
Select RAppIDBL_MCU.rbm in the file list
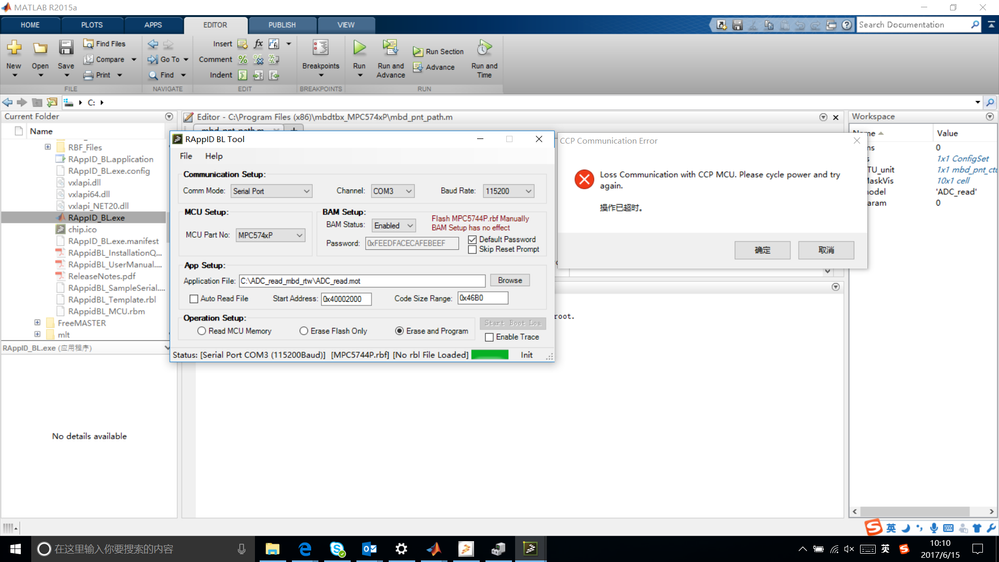(x=106, y=312)
